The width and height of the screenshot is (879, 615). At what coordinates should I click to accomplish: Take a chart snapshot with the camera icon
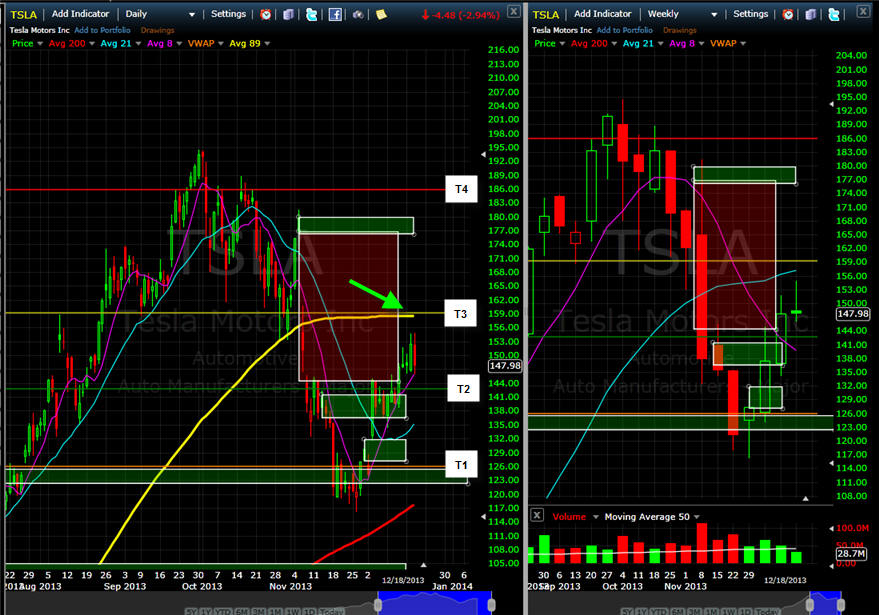point(358,15)
